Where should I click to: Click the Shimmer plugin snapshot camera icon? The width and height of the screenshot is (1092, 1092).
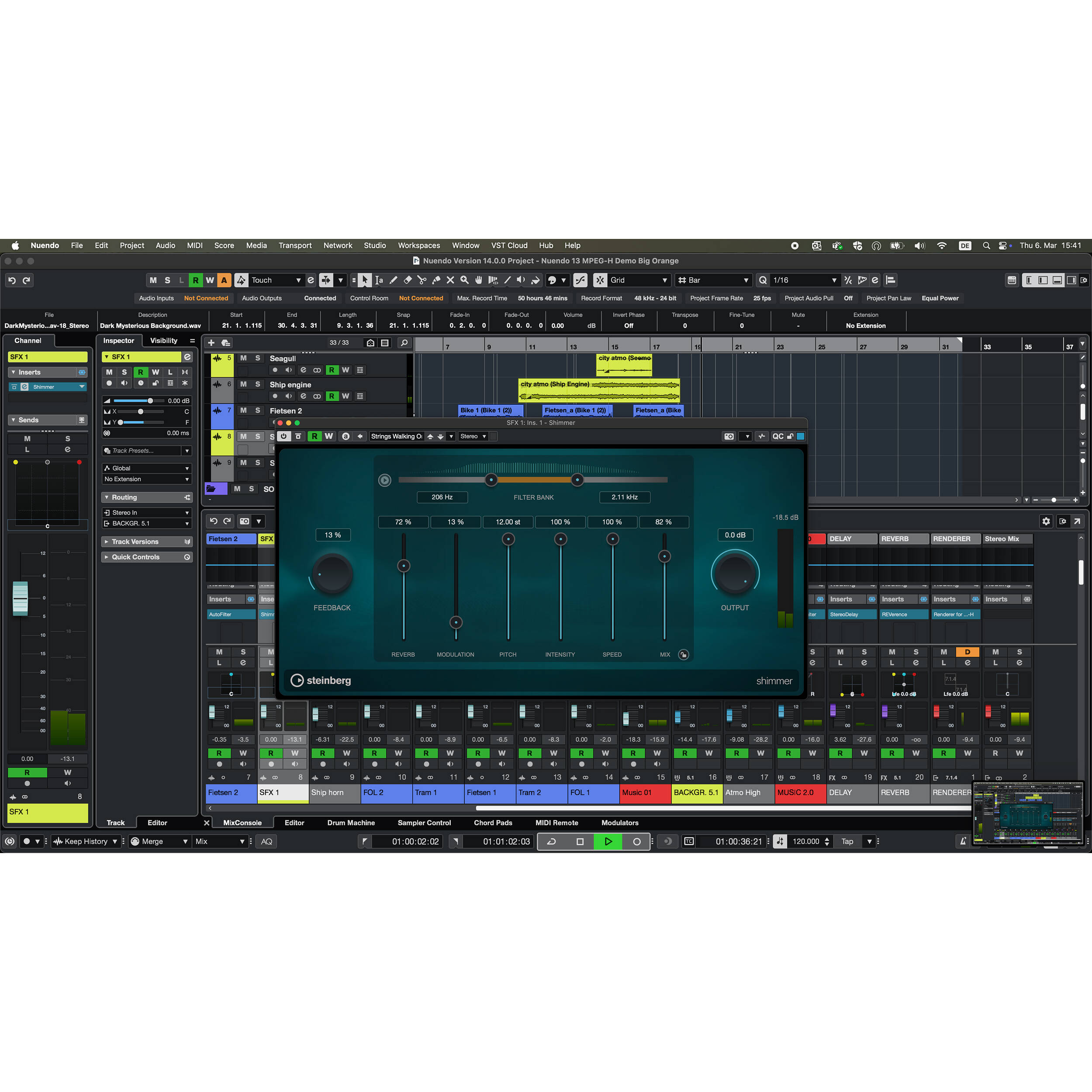tap(729, 436)
